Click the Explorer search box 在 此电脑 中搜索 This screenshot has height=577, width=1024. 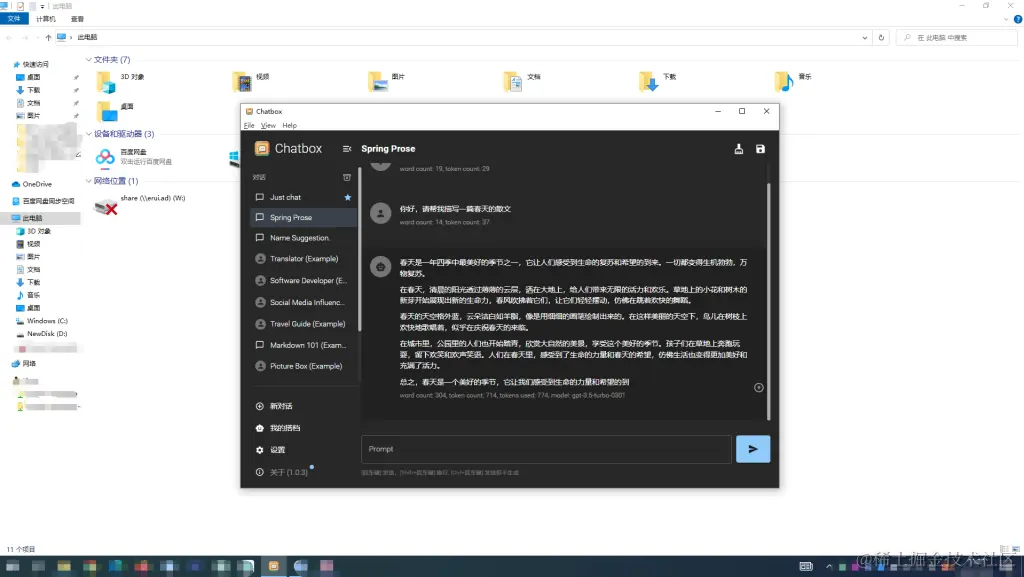click(957, 38)
